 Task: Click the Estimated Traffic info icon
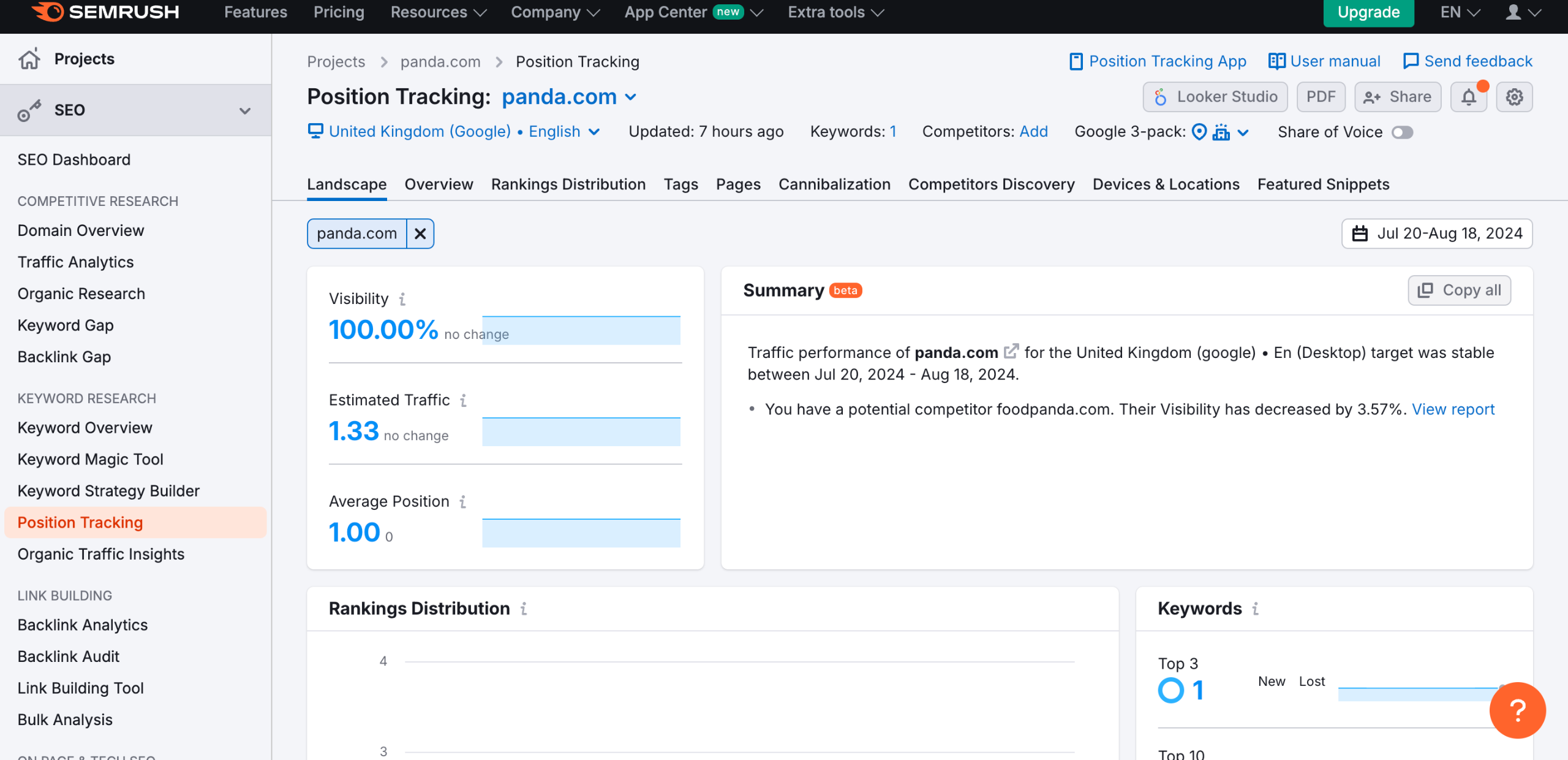(x=464, y=400)
